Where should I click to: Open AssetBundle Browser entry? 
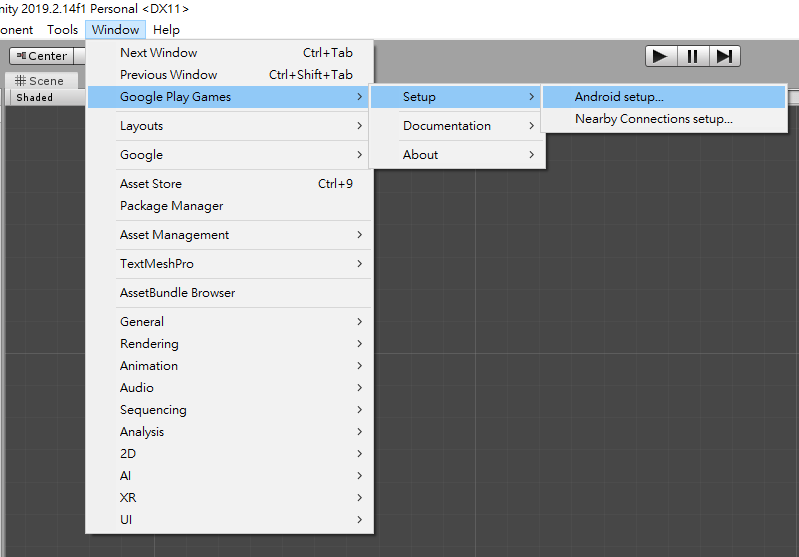click(177, 293)
